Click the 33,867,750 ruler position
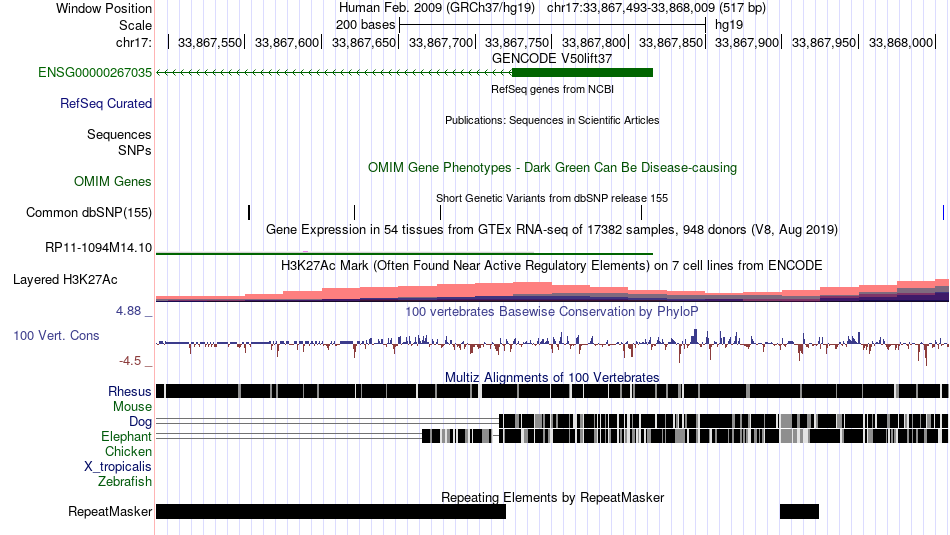The width and height of the screenshot is (950, 535). pos(517,43)
